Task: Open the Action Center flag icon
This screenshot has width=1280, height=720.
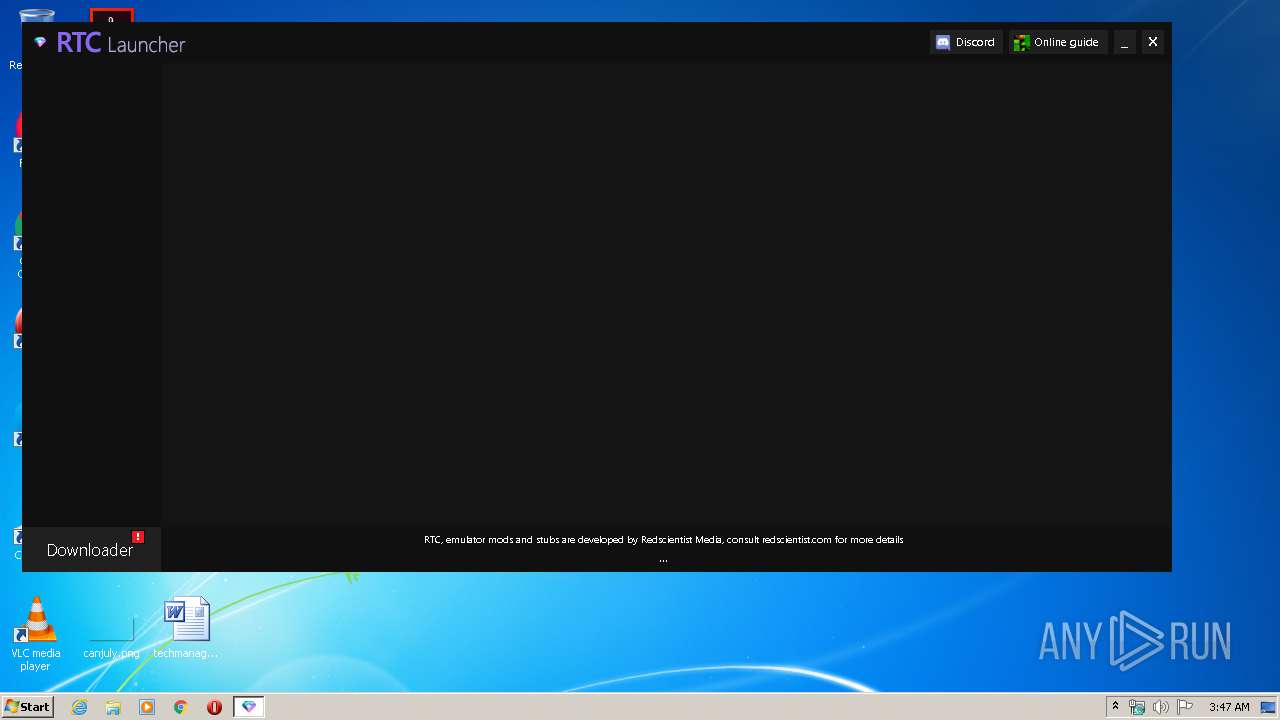Action: coord(1185,707)
